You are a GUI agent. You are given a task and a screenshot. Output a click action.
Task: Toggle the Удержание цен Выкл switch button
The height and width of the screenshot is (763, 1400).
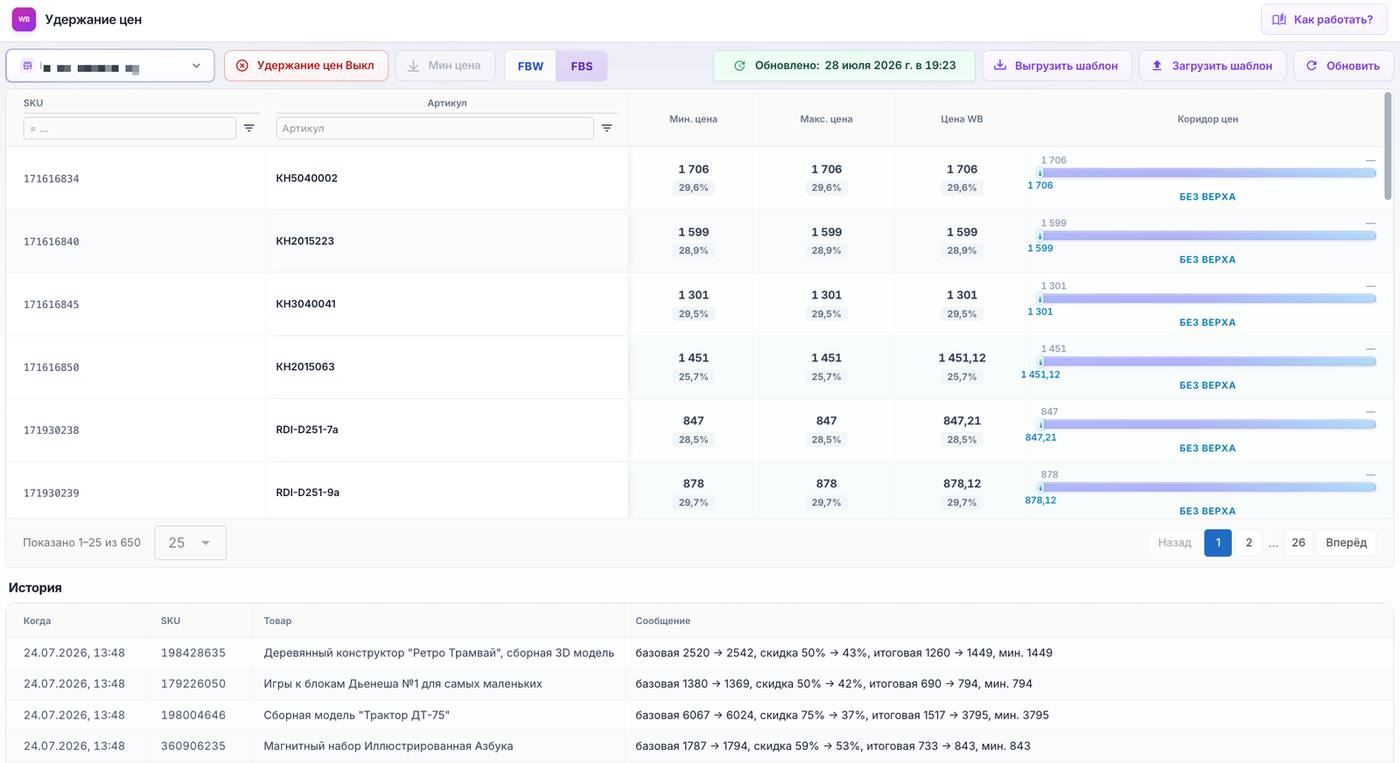coord(306,66)
